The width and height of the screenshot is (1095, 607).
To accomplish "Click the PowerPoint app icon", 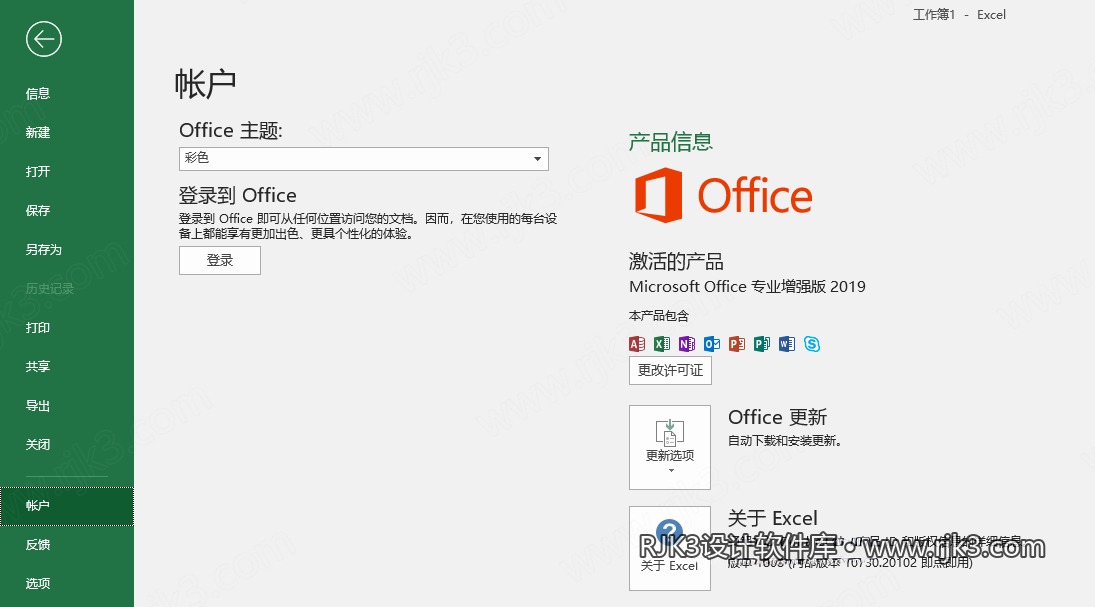I will 737,344.
